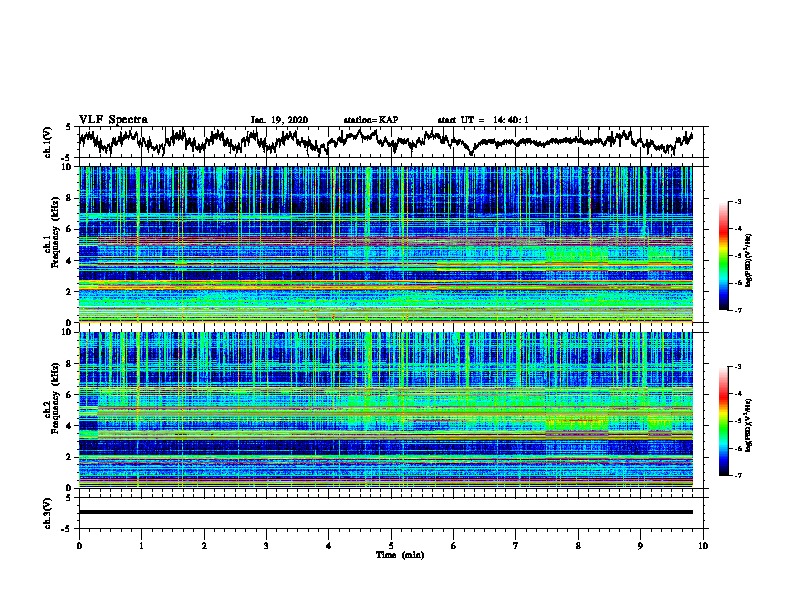
Task: Click time axis tick label "7"
Action: (516, 546)
